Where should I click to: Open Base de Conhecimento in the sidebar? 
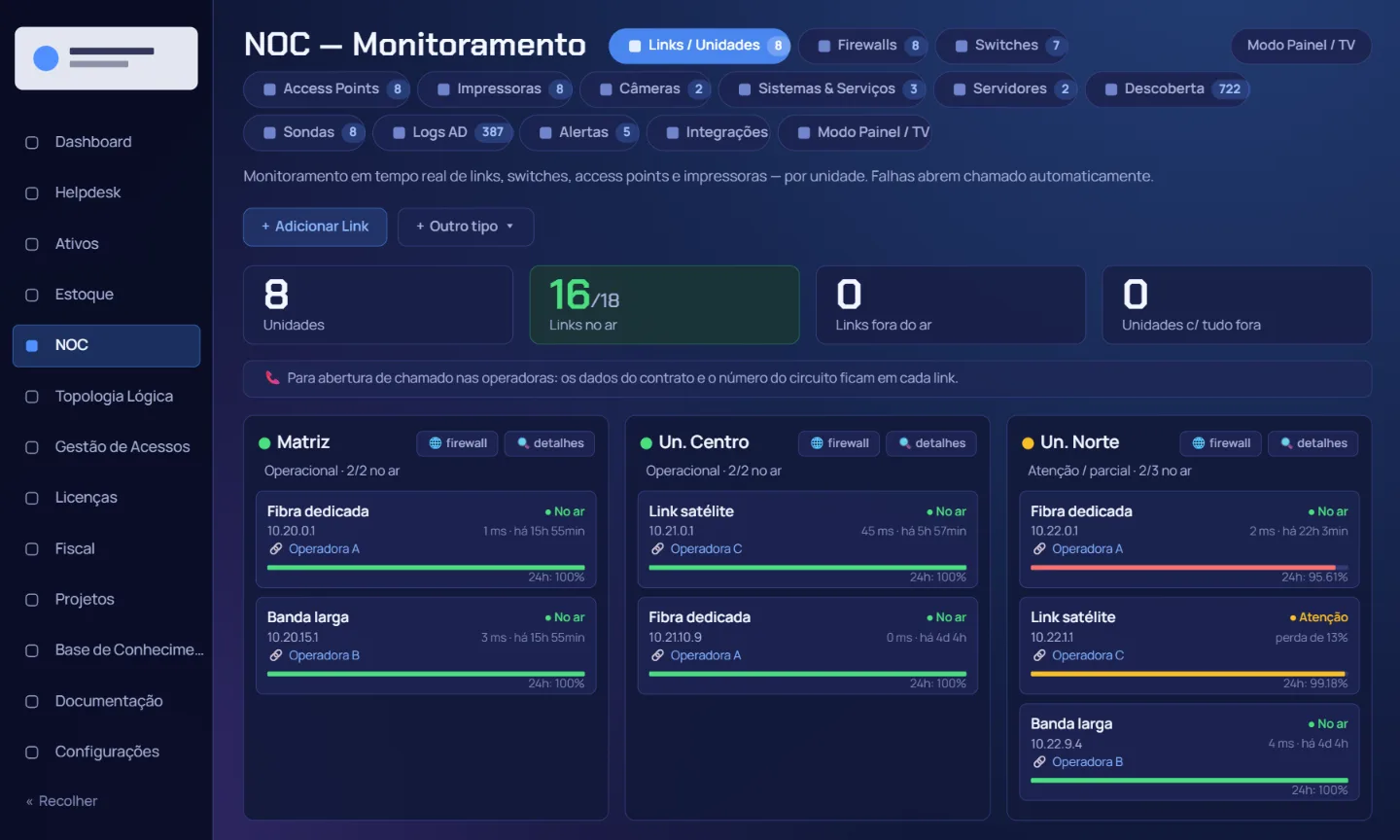106,650
